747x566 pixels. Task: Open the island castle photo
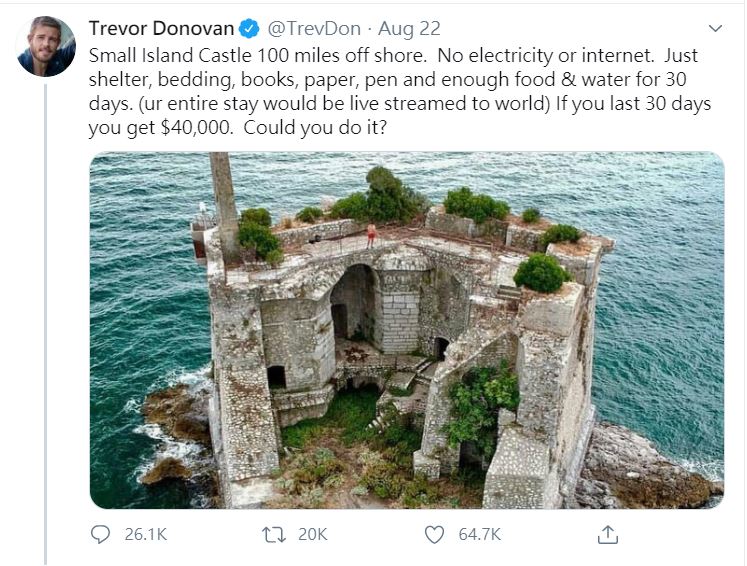click(x=407, y=330)
